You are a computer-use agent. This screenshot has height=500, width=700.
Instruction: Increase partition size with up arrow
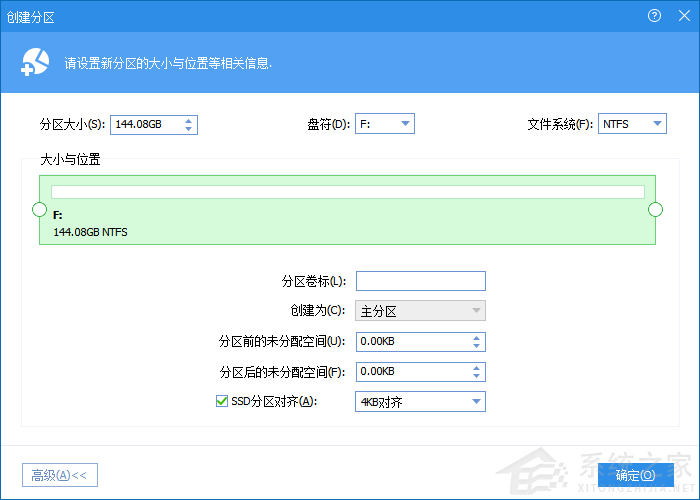[x=190, y=120]
